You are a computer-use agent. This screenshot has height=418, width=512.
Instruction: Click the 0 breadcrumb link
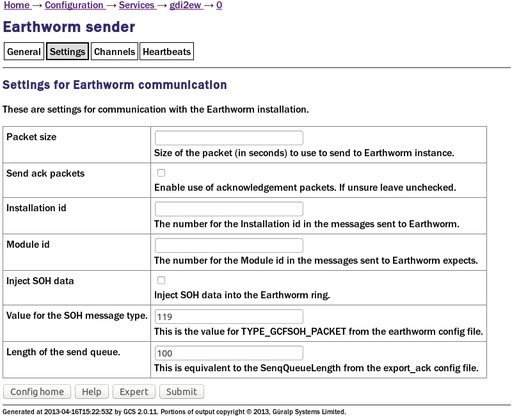tap(219, 5)
